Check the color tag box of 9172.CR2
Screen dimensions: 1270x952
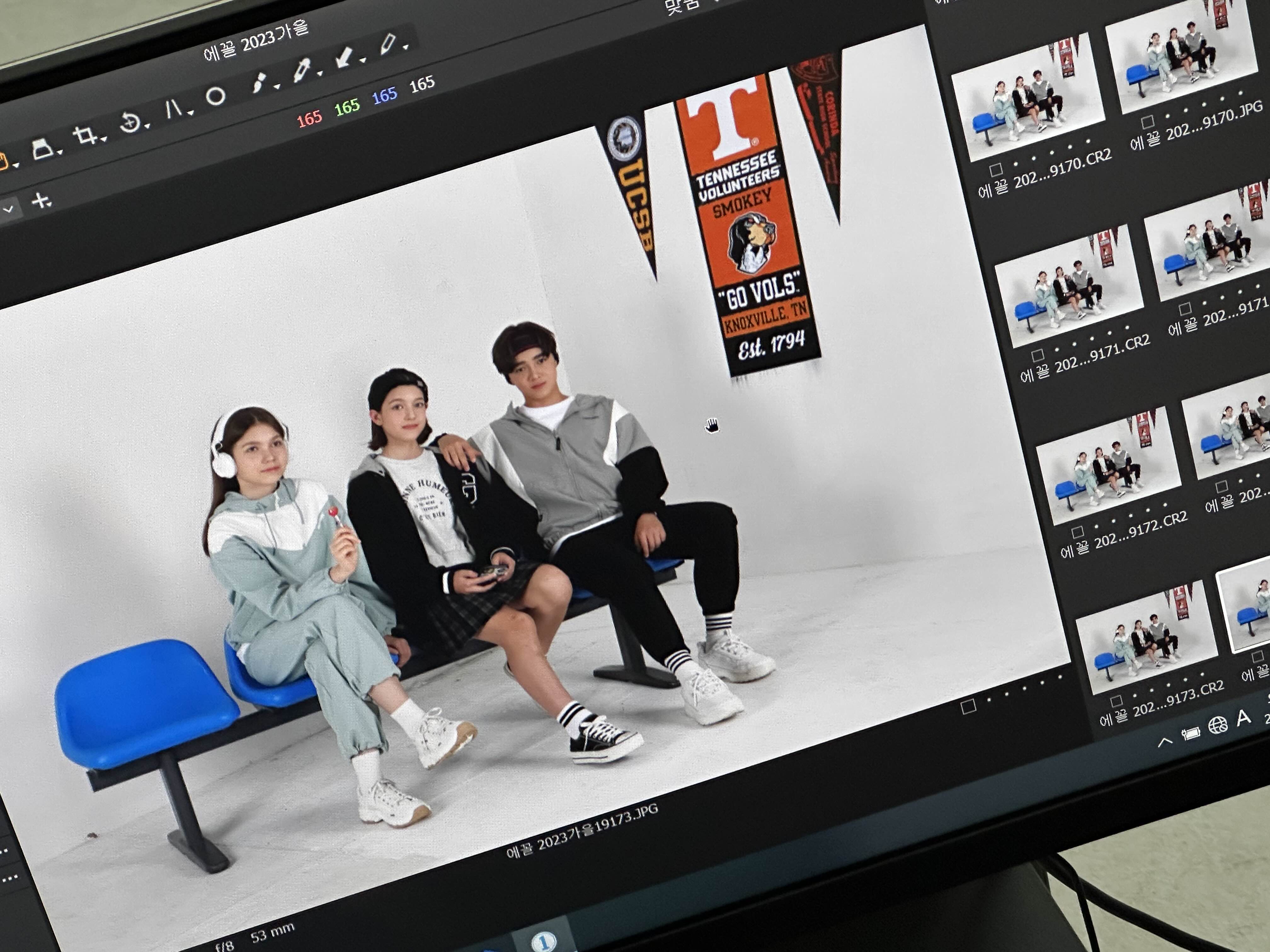1078,532
